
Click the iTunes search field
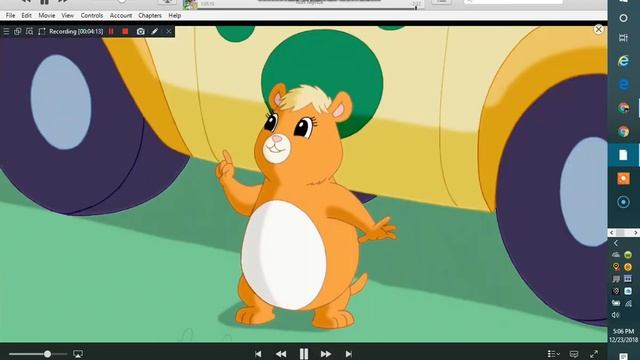[513, 2]
